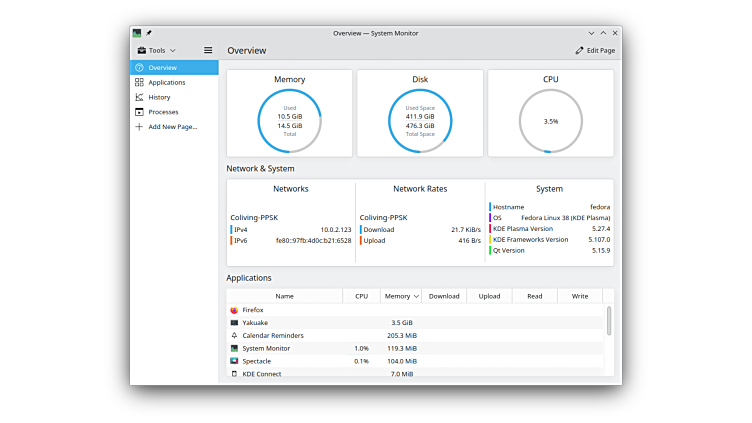Select the Overview page in sidebar
752x423 pixels.
(x=162, y=67)
